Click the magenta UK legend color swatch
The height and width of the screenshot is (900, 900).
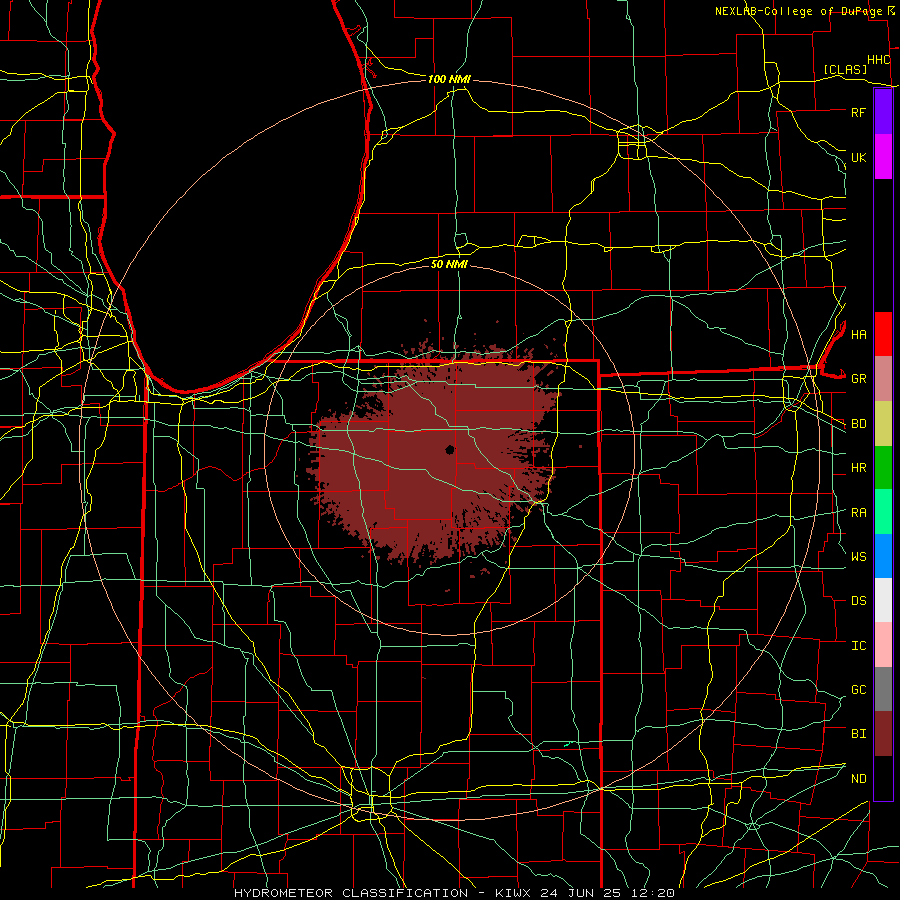pyautogui.click(x=883, y=157)
